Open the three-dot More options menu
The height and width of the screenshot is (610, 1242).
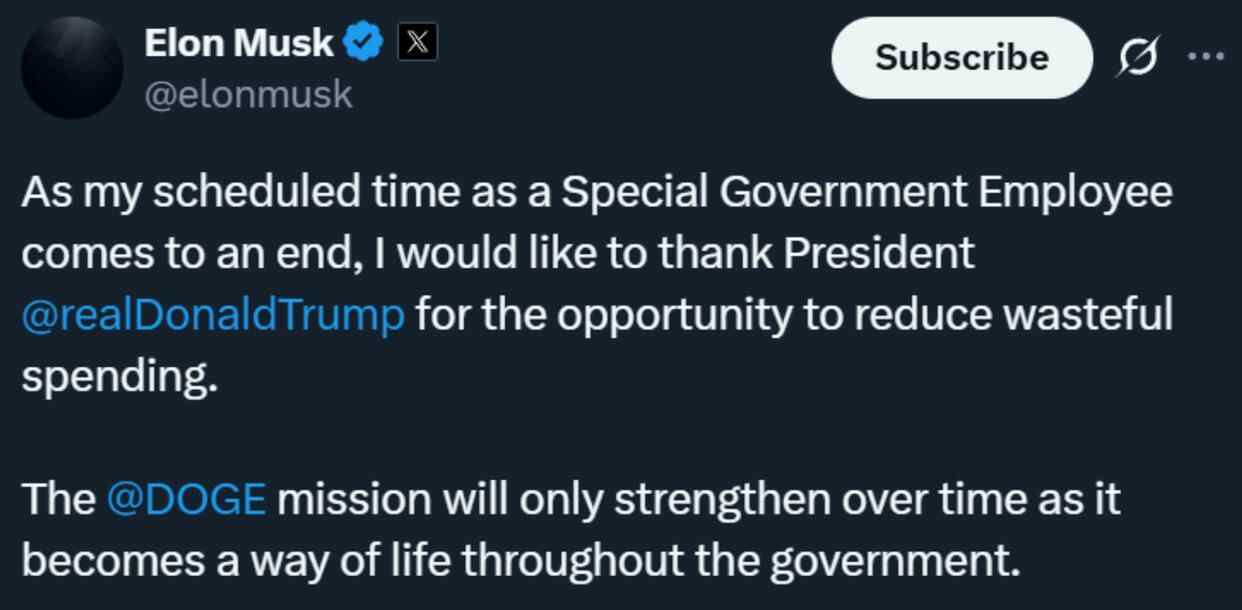pyautogui.click(x=1205, y=57)
